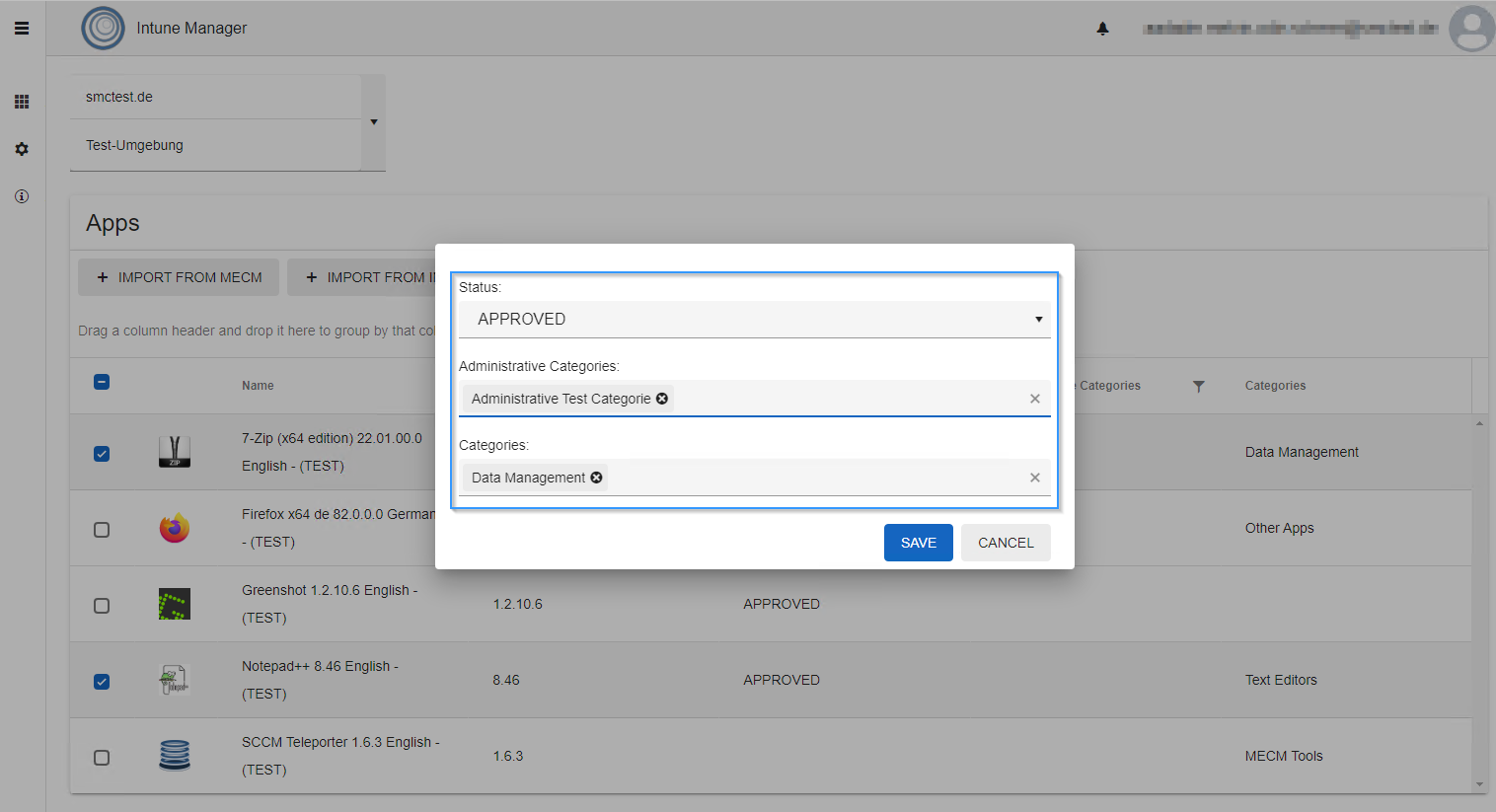
Task: Click the Firefox app icon
Action: (x=175, y=528)
